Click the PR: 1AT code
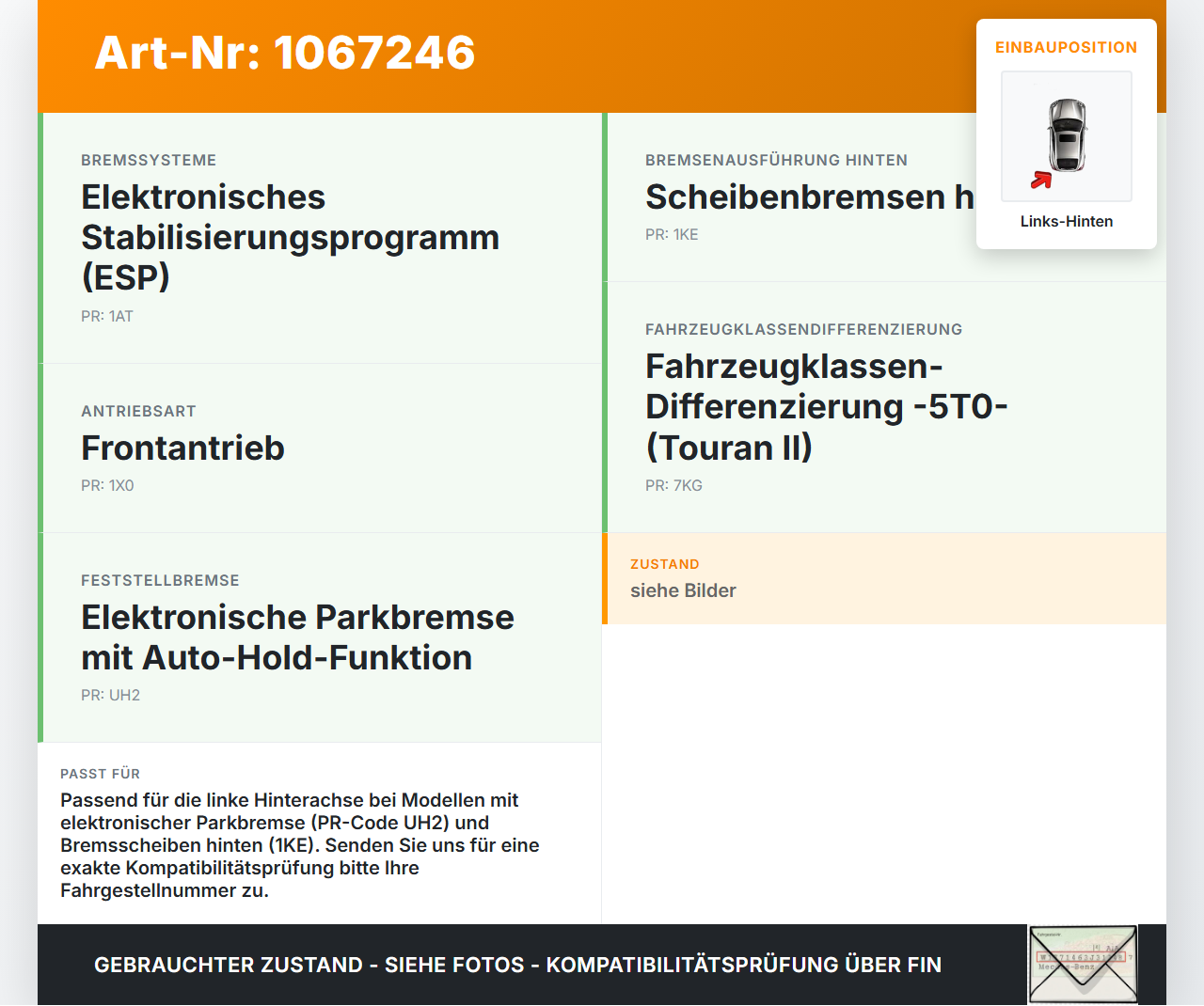The height and width of the screenshot is (1006, 1204). (x=107, y=316)
